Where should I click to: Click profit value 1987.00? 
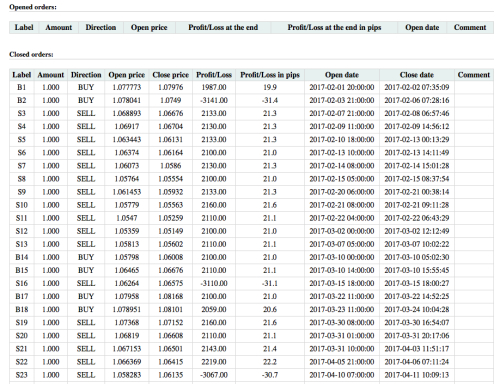pos(214,87)
